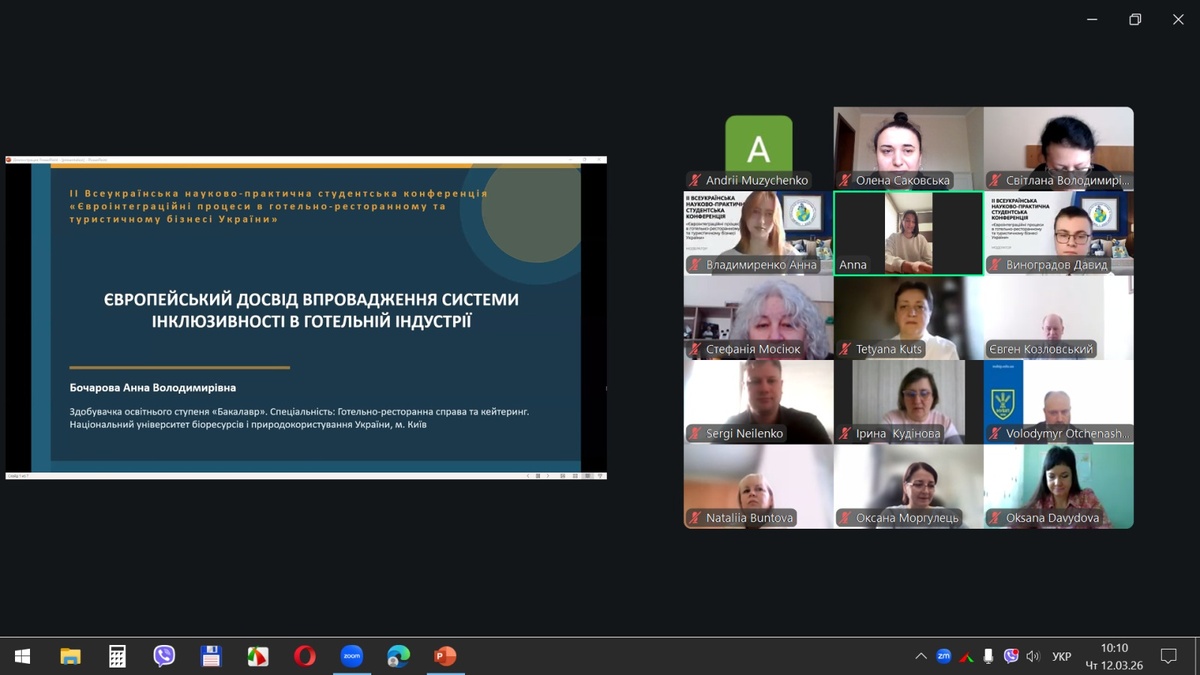Click Andrii Muzychenko's green avatar tile
Viewport: 1200px width, 675px height.
point(758,147)
